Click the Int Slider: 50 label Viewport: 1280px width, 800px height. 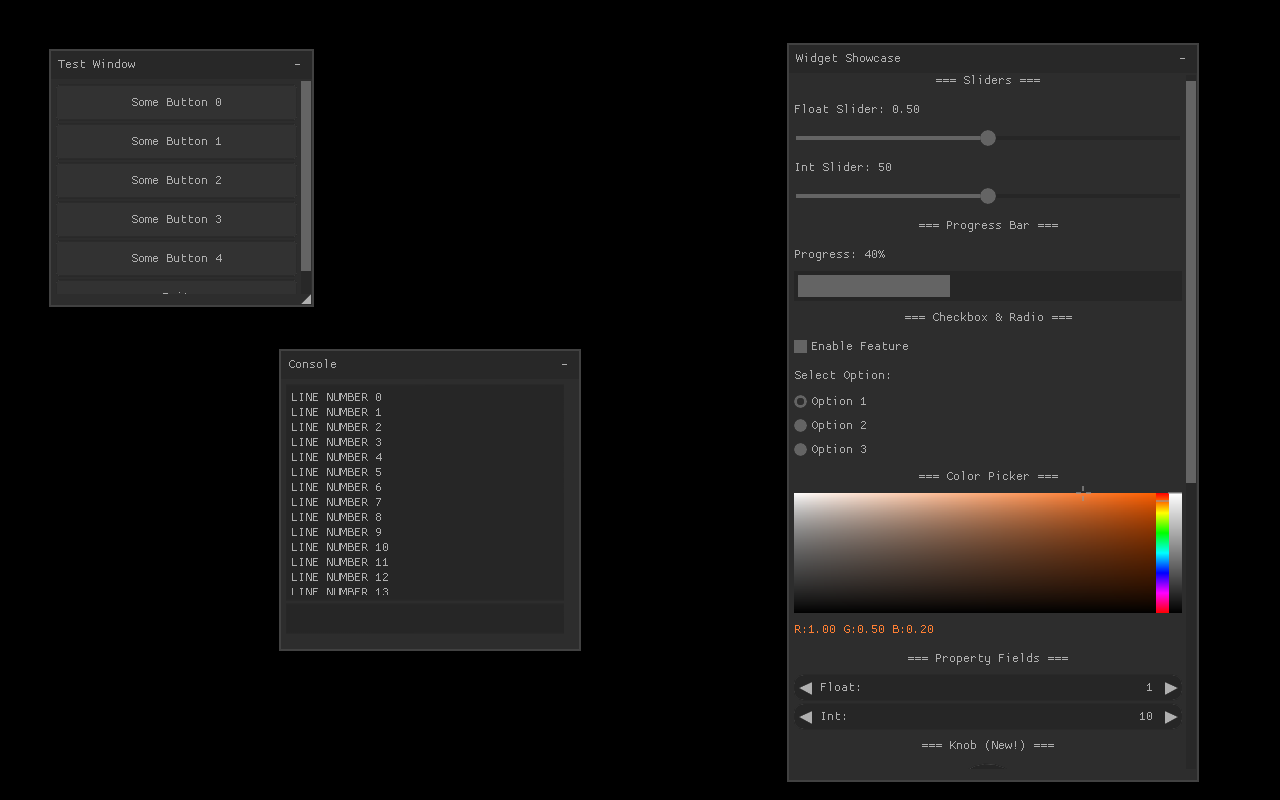[x=843, y=167]
